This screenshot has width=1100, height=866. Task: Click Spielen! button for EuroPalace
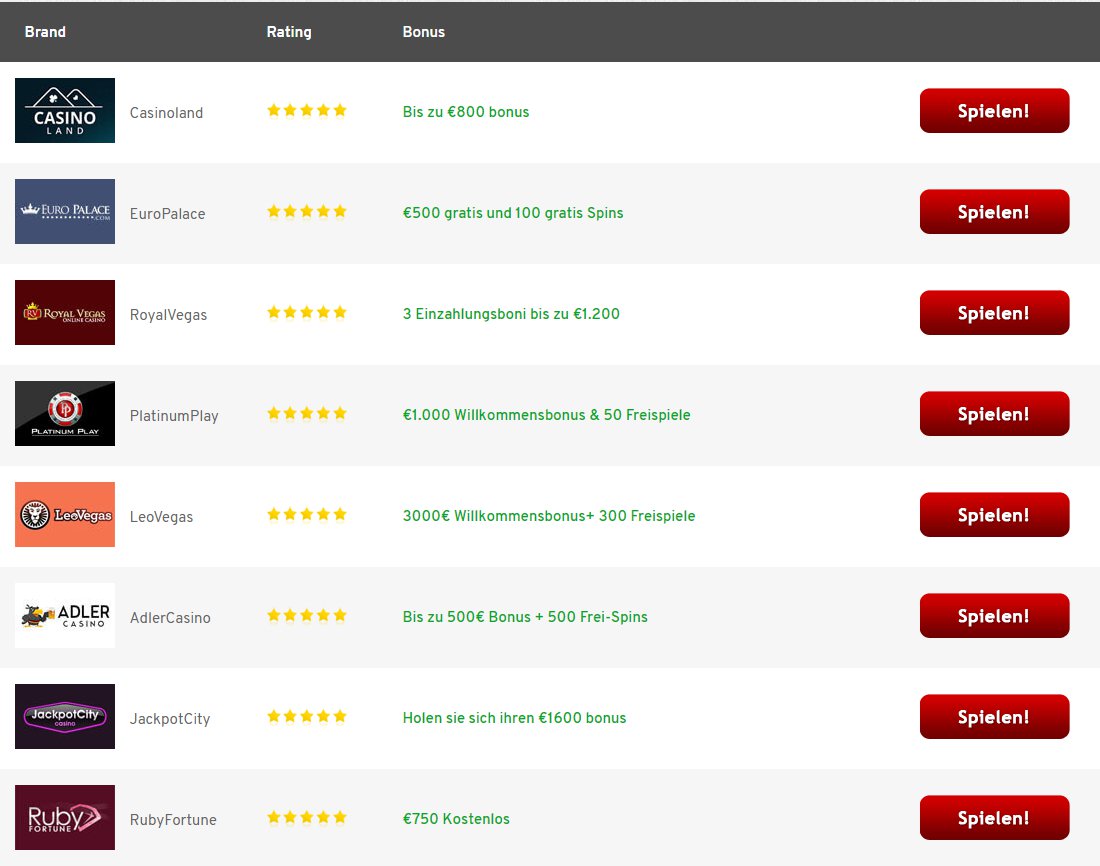(x=994, y=212)
